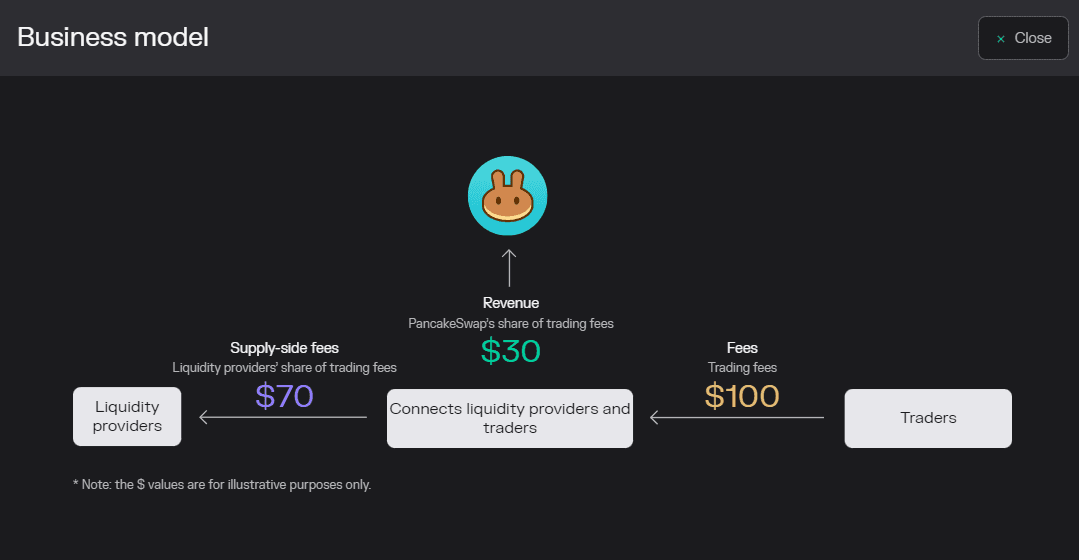Click the Revenue heading

tap(511, 303)
